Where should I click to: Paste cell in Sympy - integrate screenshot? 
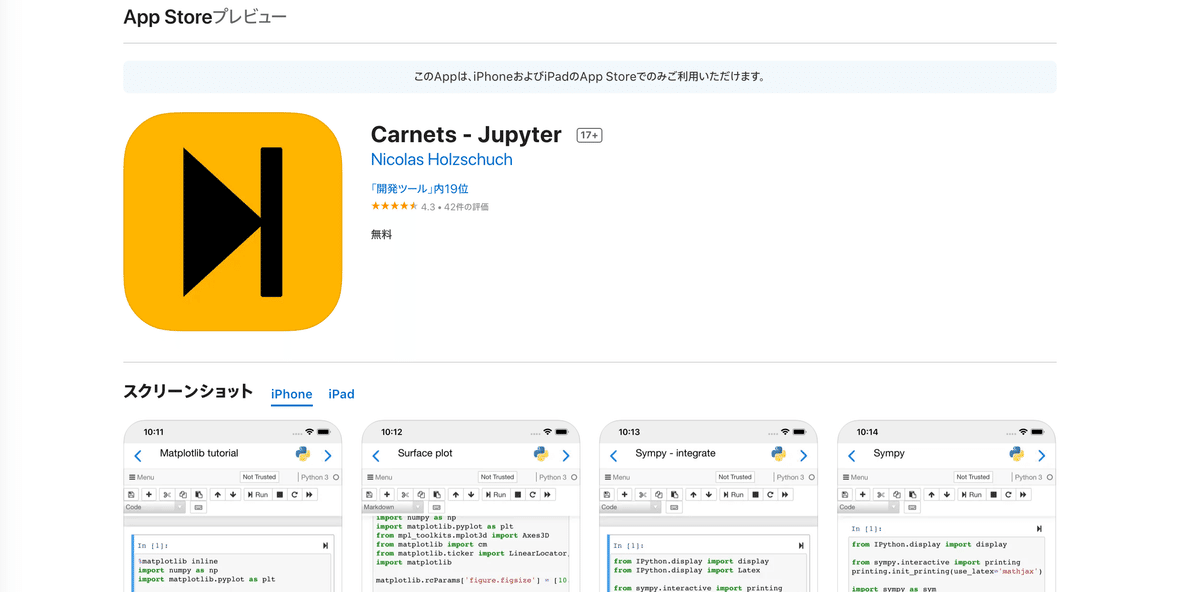click(675, 495)
